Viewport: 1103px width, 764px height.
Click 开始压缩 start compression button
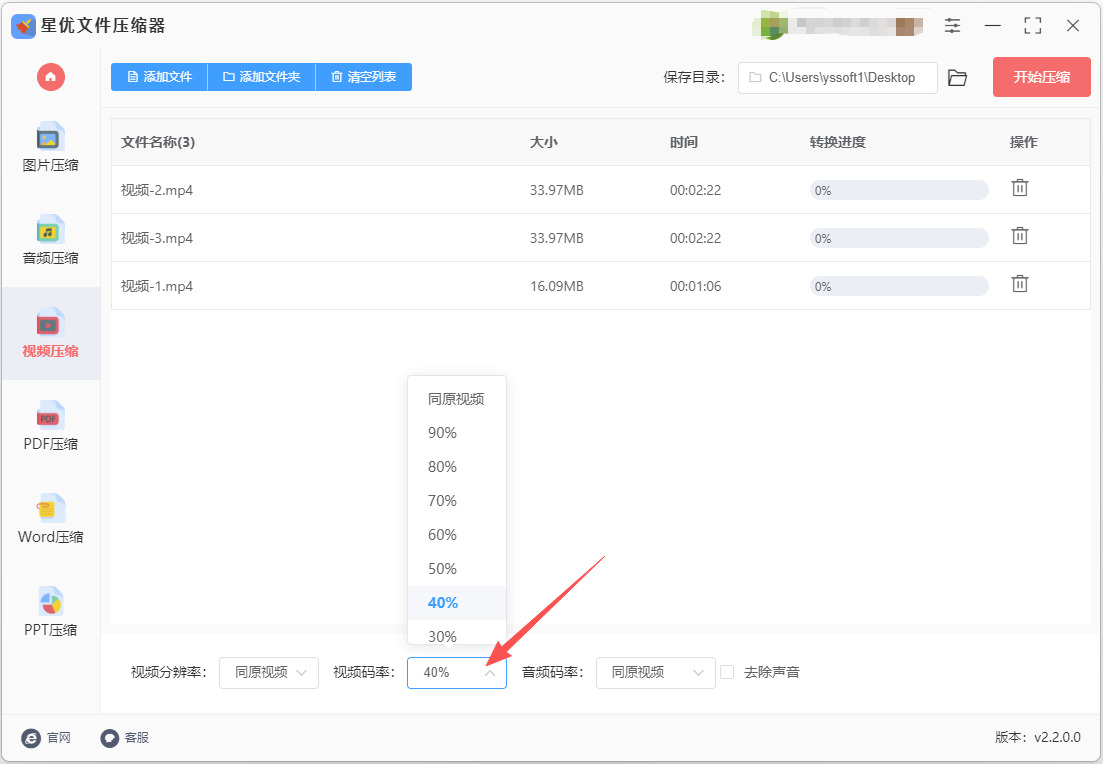point(1041,77)
